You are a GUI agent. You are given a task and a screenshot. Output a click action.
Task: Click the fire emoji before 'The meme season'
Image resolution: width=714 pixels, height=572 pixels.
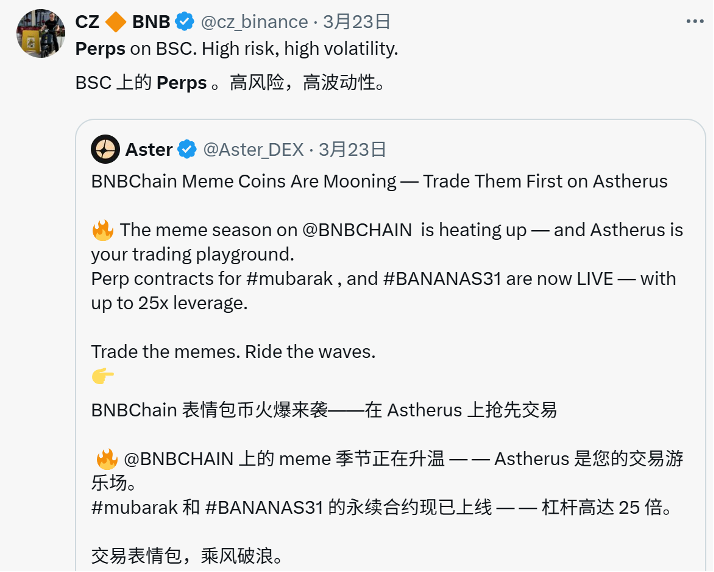pos(103,230)
